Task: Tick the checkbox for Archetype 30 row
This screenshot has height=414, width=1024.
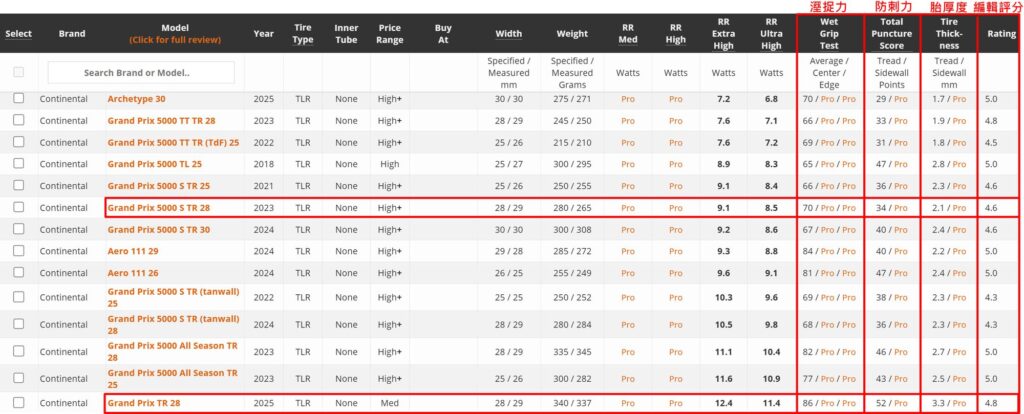Action: tap(18, 98)
